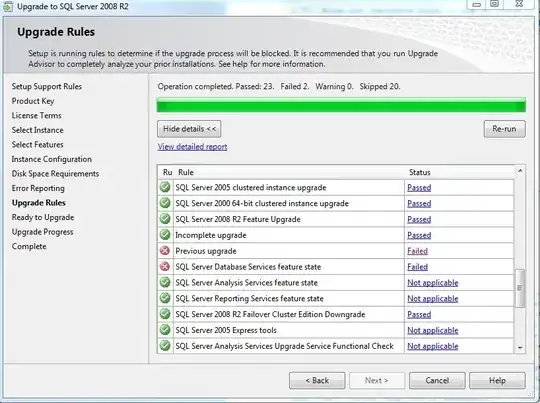Select Upgrade Progress step
540x403 pixels.
(x=43, y=232)
